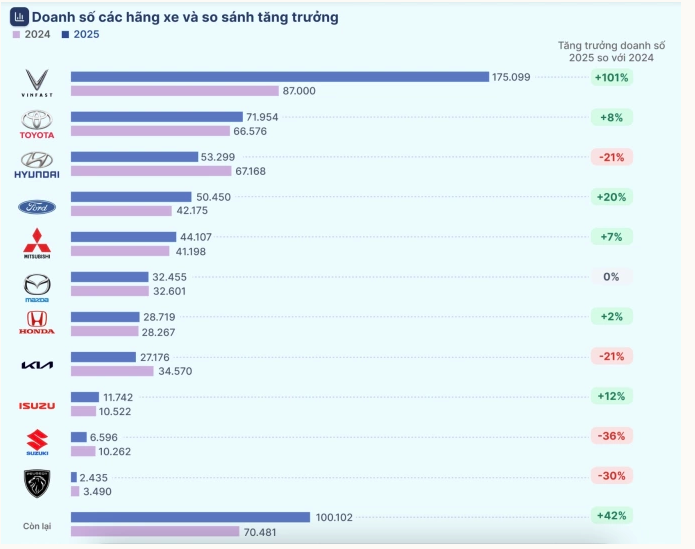Click the Mazda logo
Viewport: 695px width, 549px height.
coord(37,288)
